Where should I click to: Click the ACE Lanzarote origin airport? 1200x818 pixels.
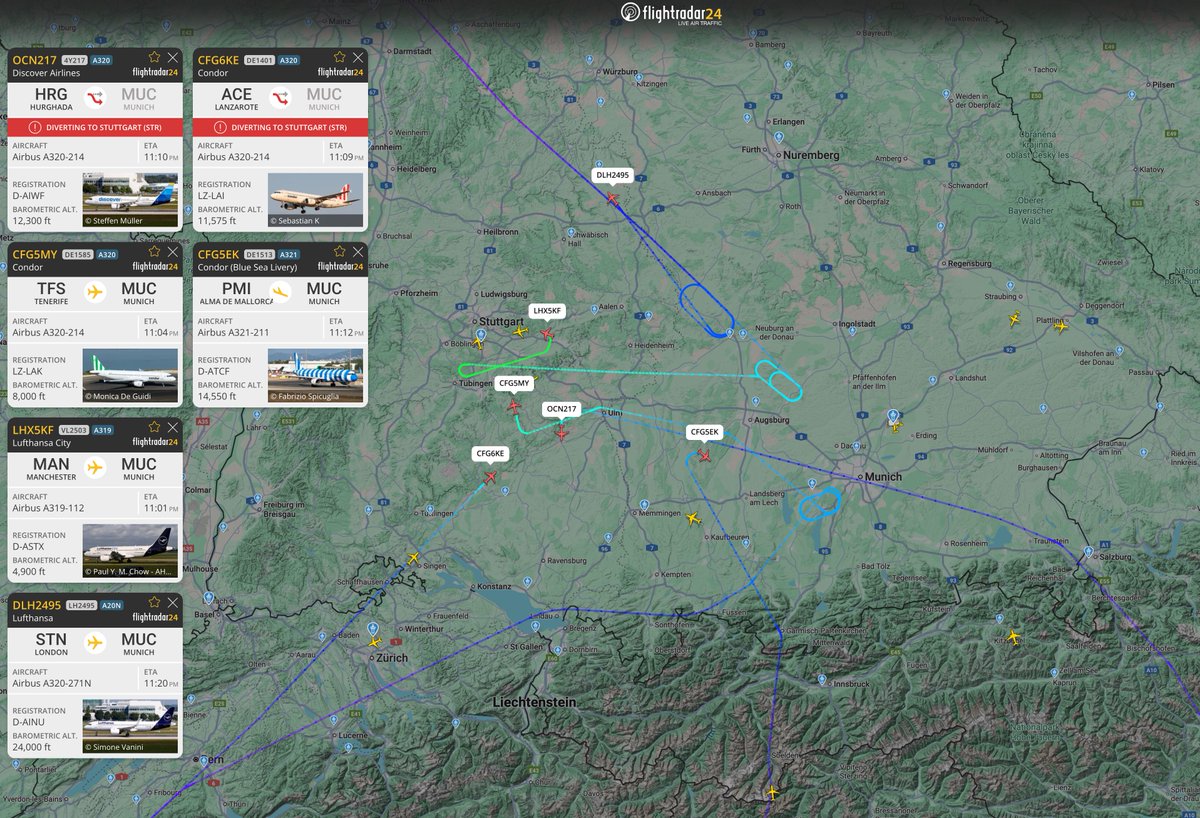pos(237,98)
